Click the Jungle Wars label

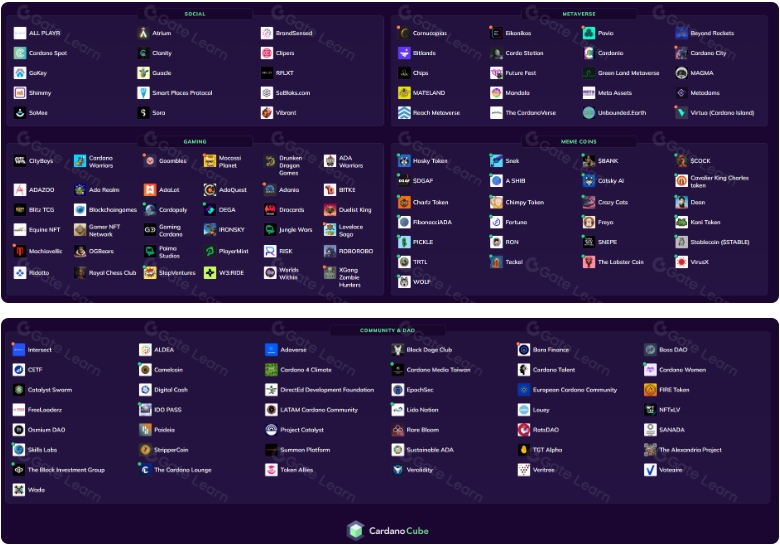pos(296,229)
